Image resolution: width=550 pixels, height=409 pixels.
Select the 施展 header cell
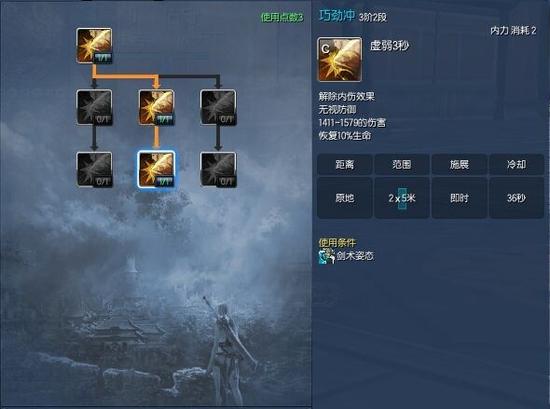[x=459, y=164]
